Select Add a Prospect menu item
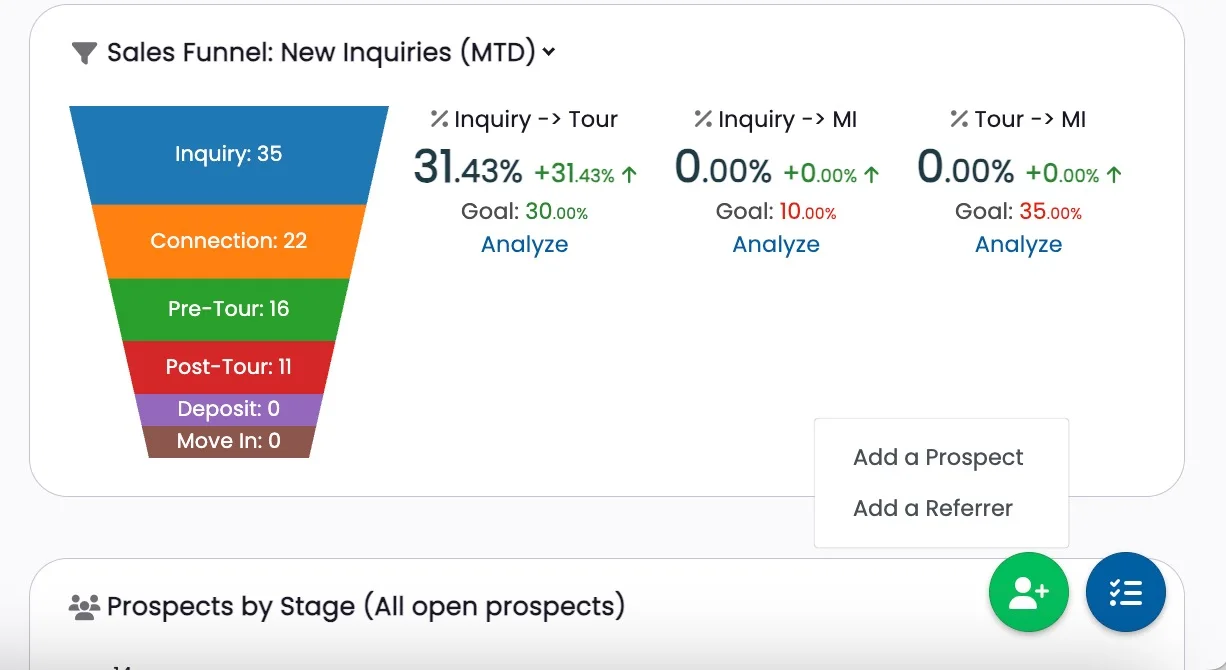This screenshot has height=670, width=1226. (938, 457)
